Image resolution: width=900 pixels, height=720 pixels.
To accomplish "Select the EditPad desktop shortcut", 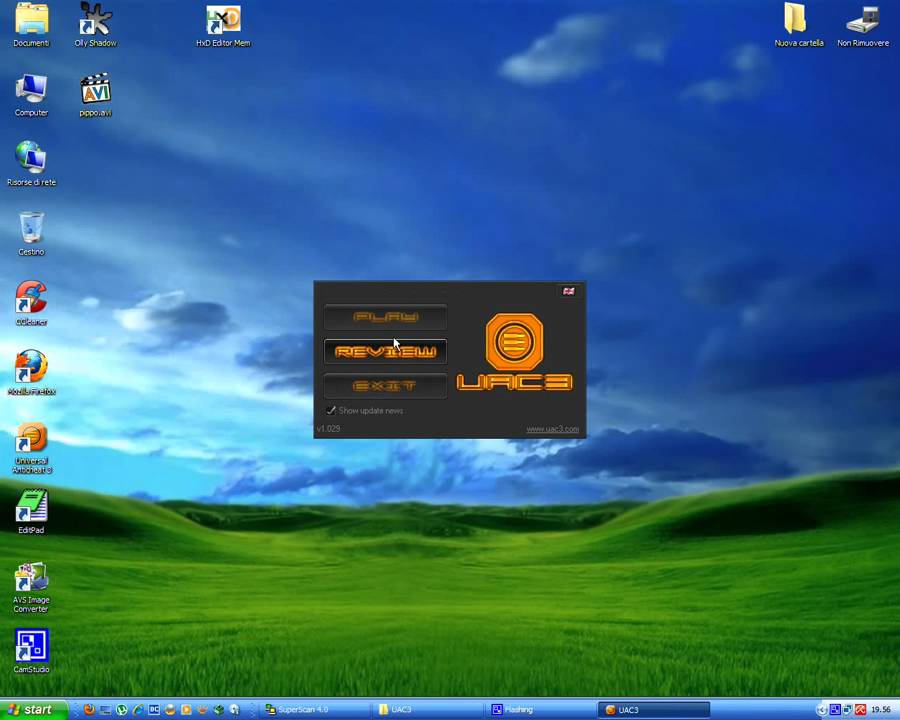I will pos(32,512).
